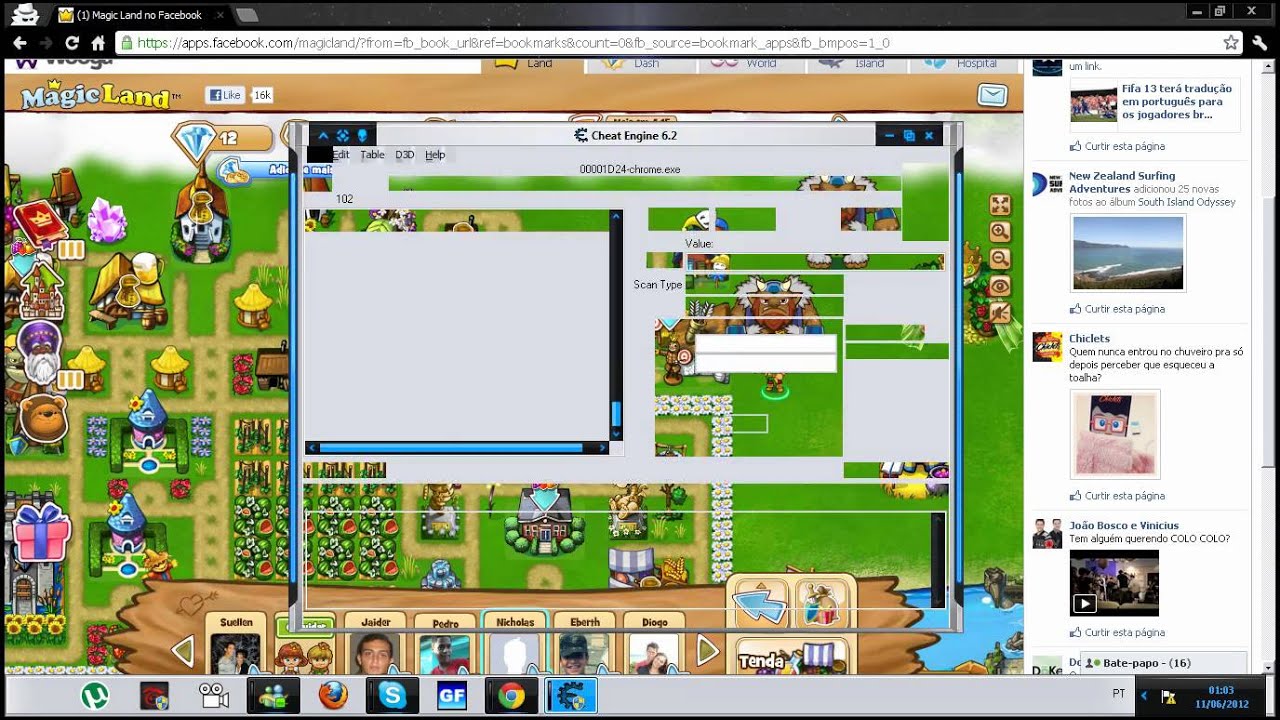Click the skull icon in Cheat Engine titlebar
This screenshot has width=1280, height=720.
pos(362,135)
